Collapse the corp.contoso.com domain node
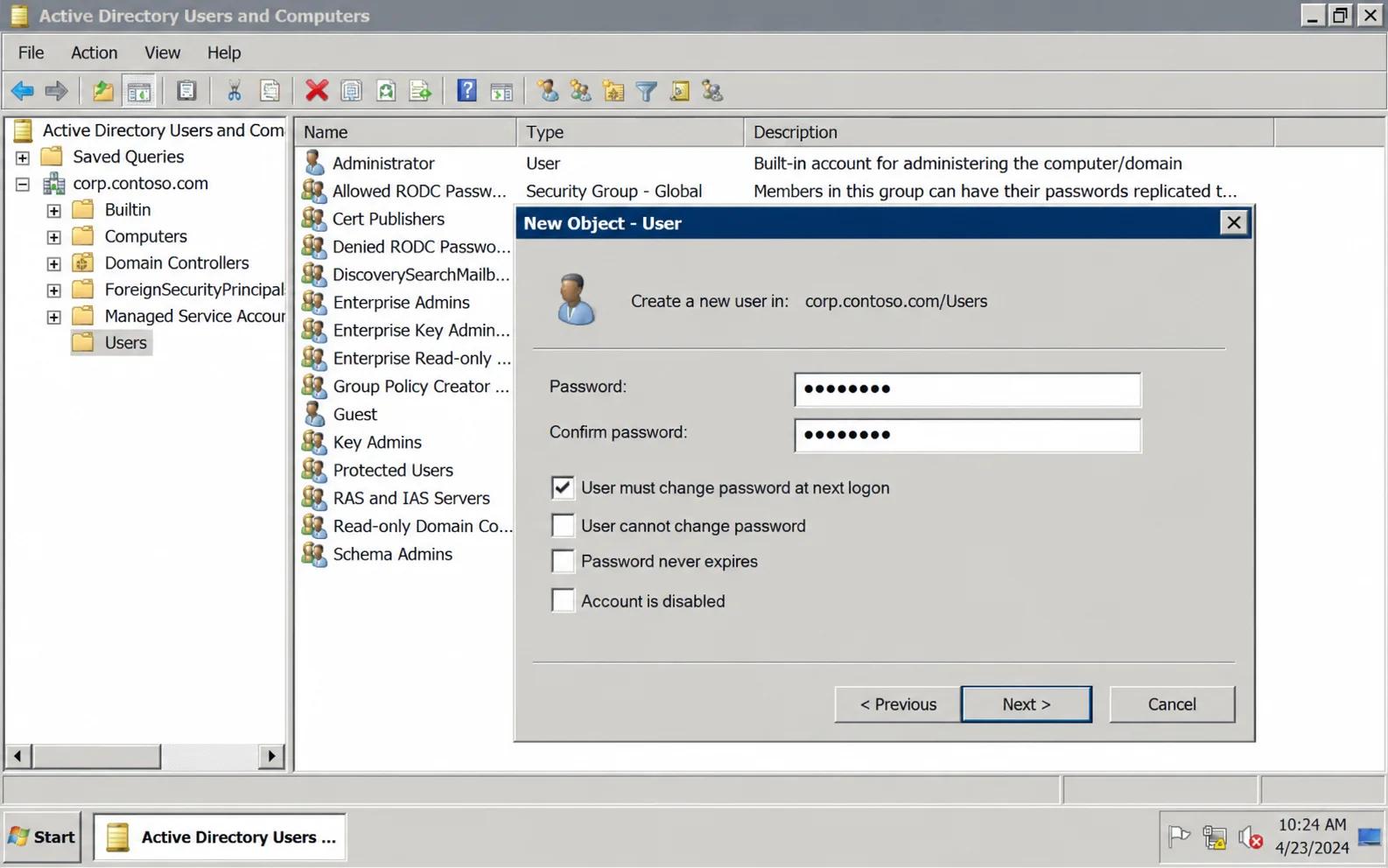 click(x=23, y=184)
